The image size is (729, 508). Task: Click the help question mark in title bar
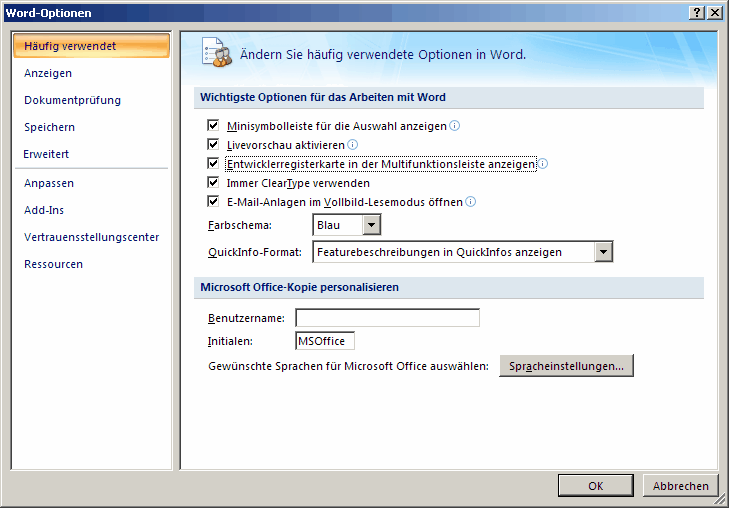coord(696,12)
